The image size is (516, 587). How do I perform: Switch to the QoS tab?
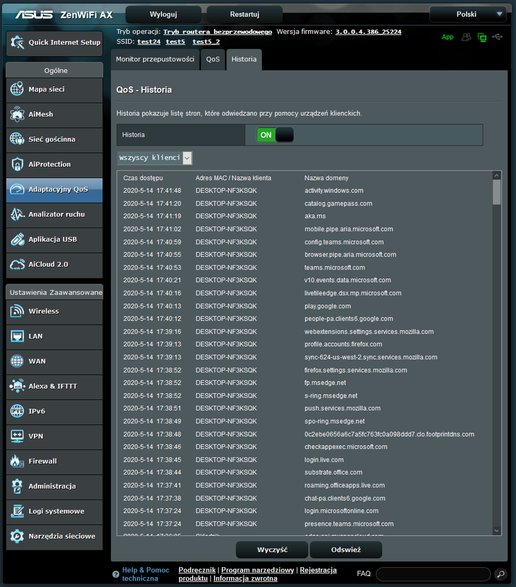[x=213, y=60]
